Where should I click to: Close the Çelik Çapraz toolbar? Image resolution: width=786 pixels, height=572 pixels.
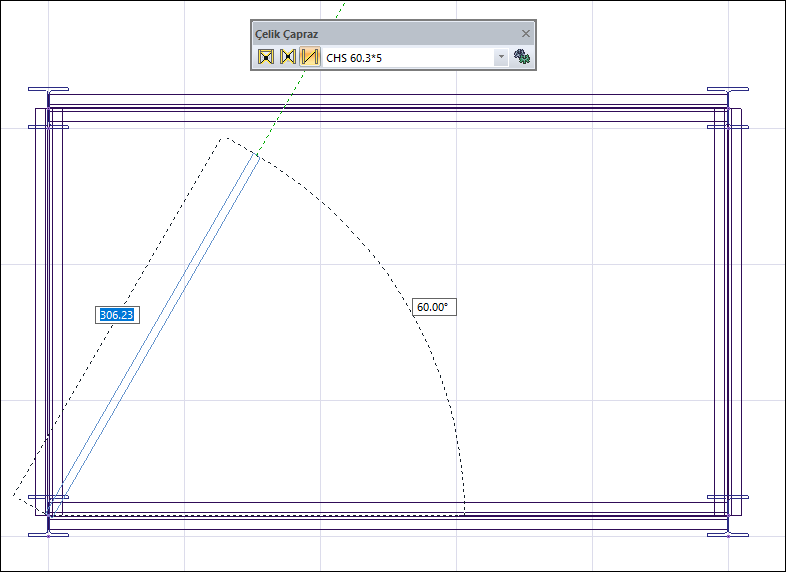(526, 33)
